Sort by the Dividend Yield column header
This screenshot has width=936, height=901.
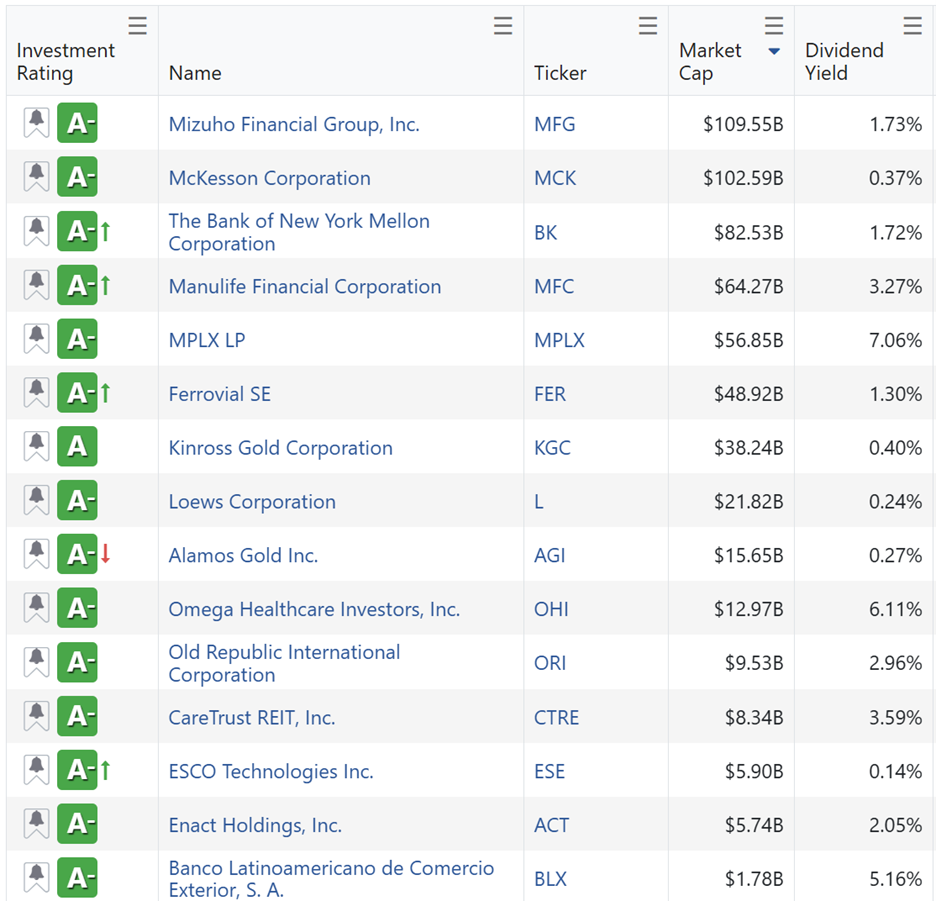tap(844, 62)
